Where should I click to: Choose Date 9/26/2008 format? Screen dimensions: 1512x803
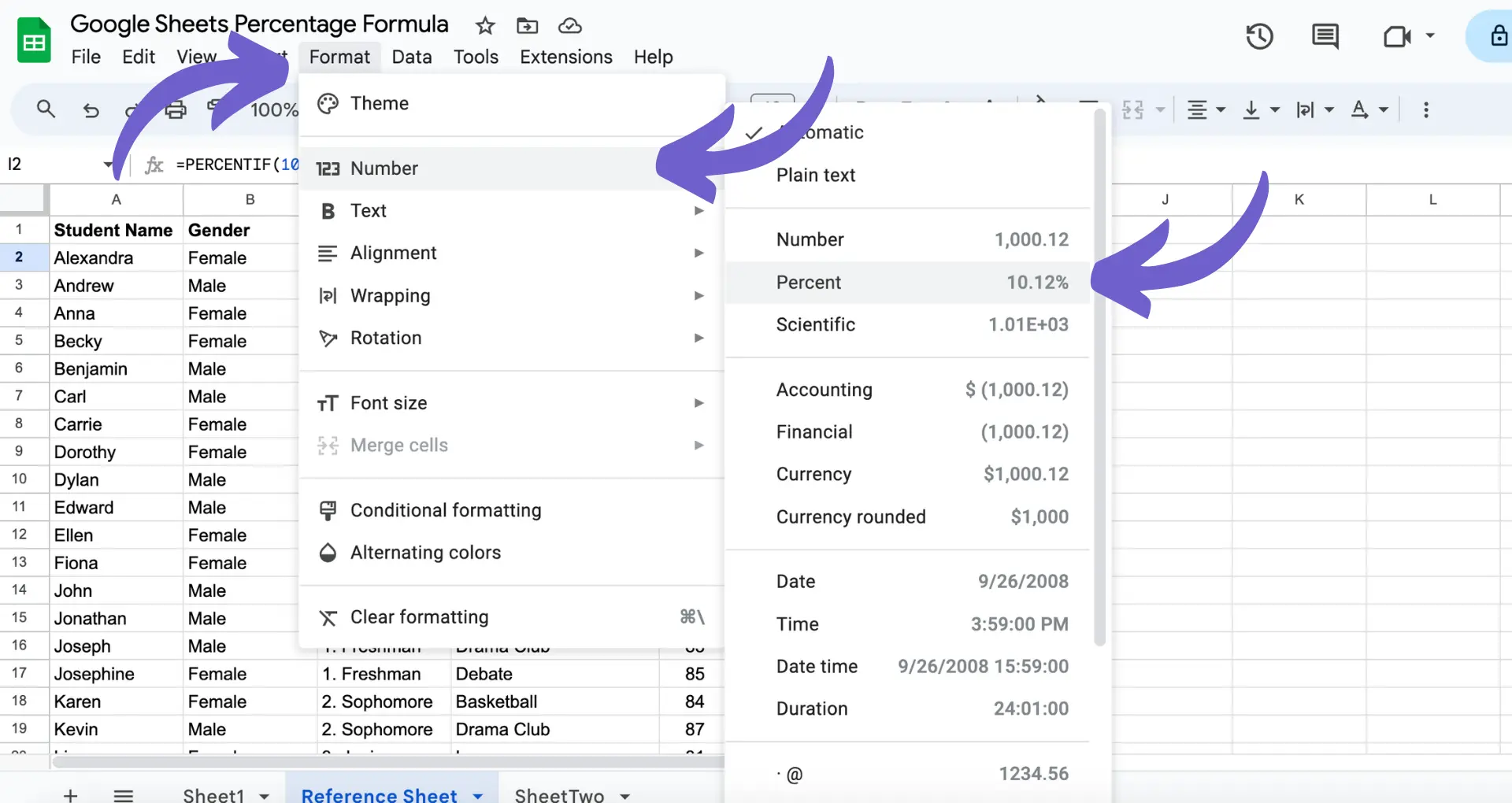point(907,581)
